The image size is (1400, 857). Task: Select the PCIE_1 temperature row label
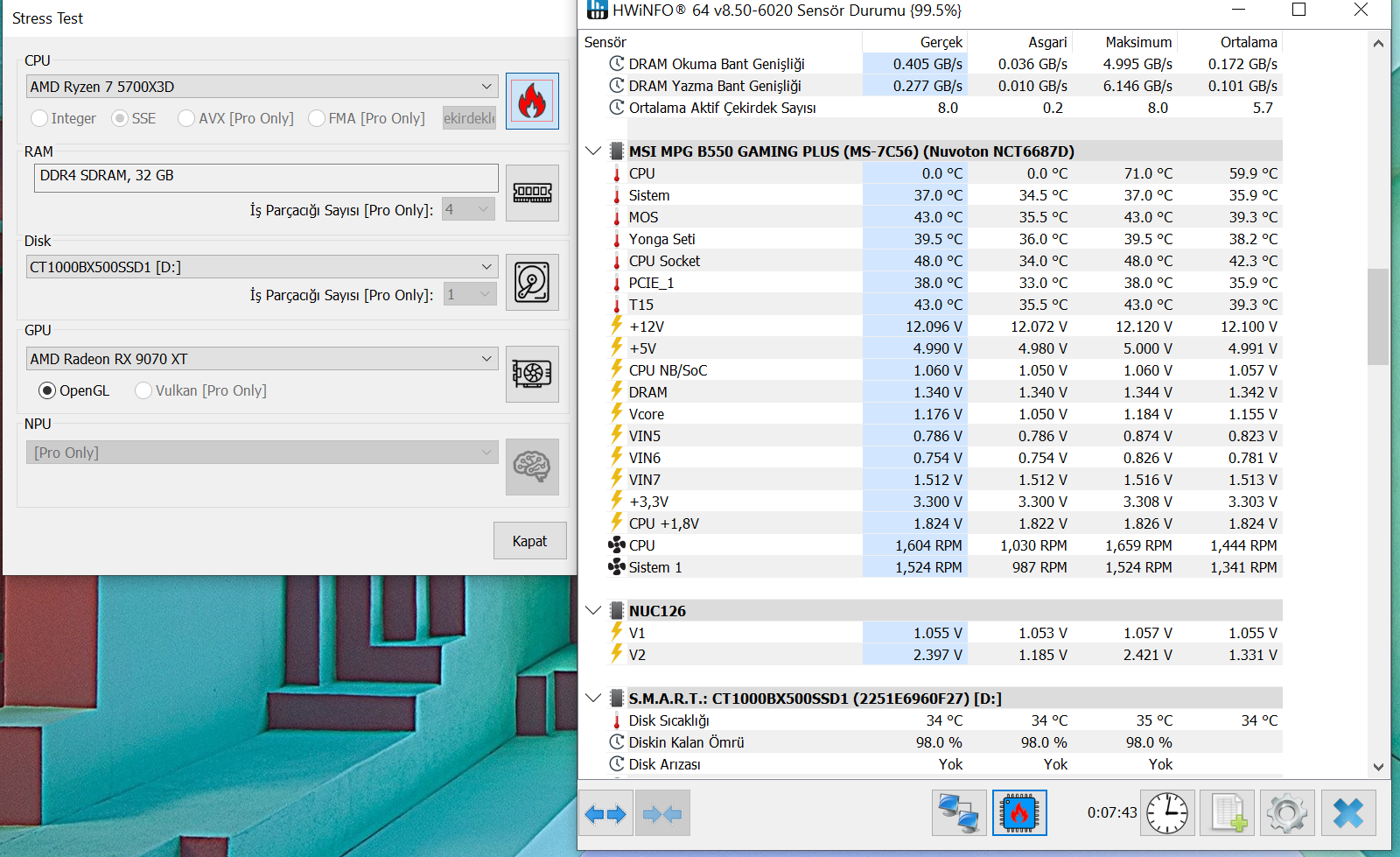coord(651,283)
